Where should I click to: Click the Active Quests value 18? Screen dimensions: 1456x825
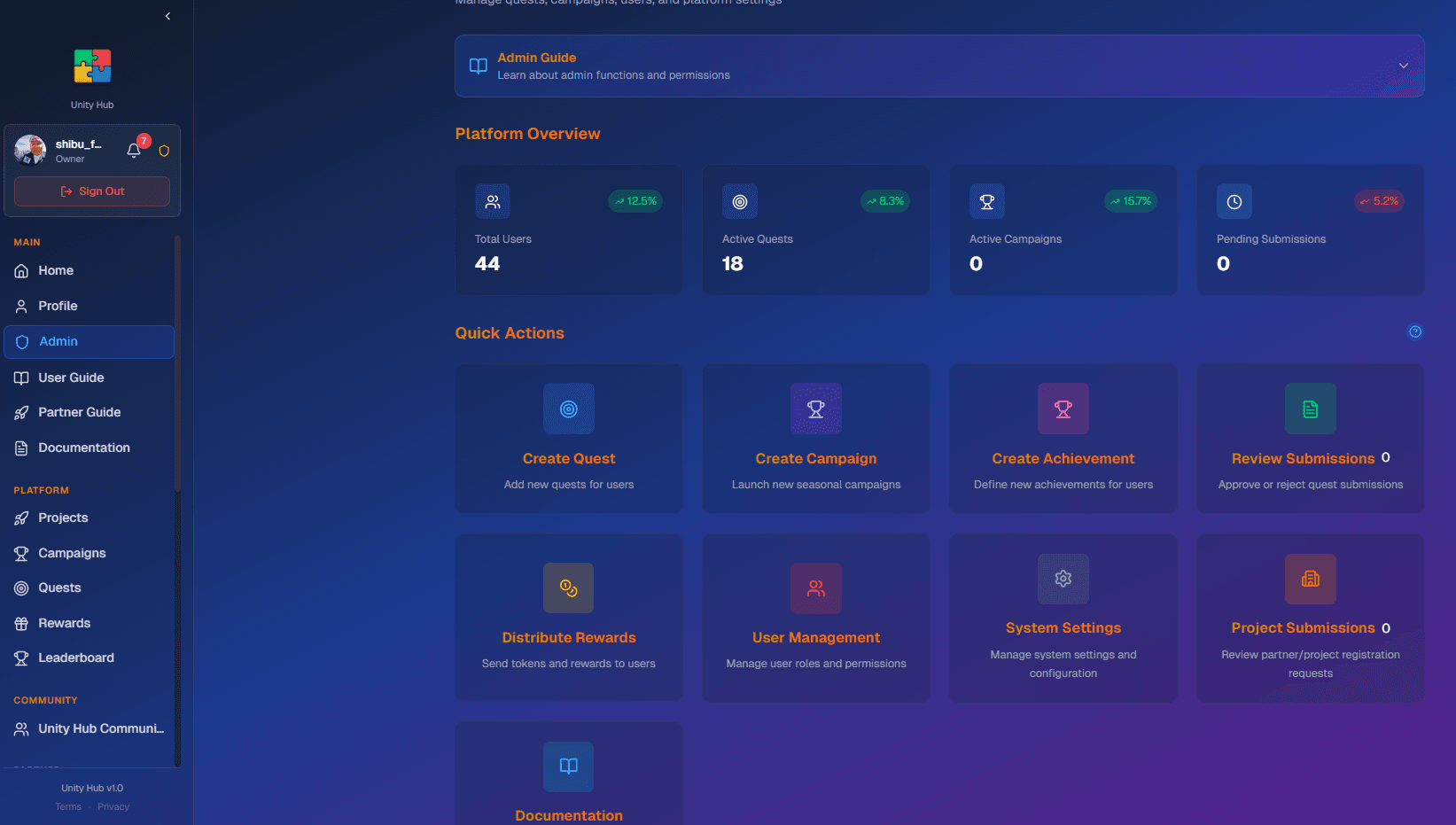click(x=733, y=264)
